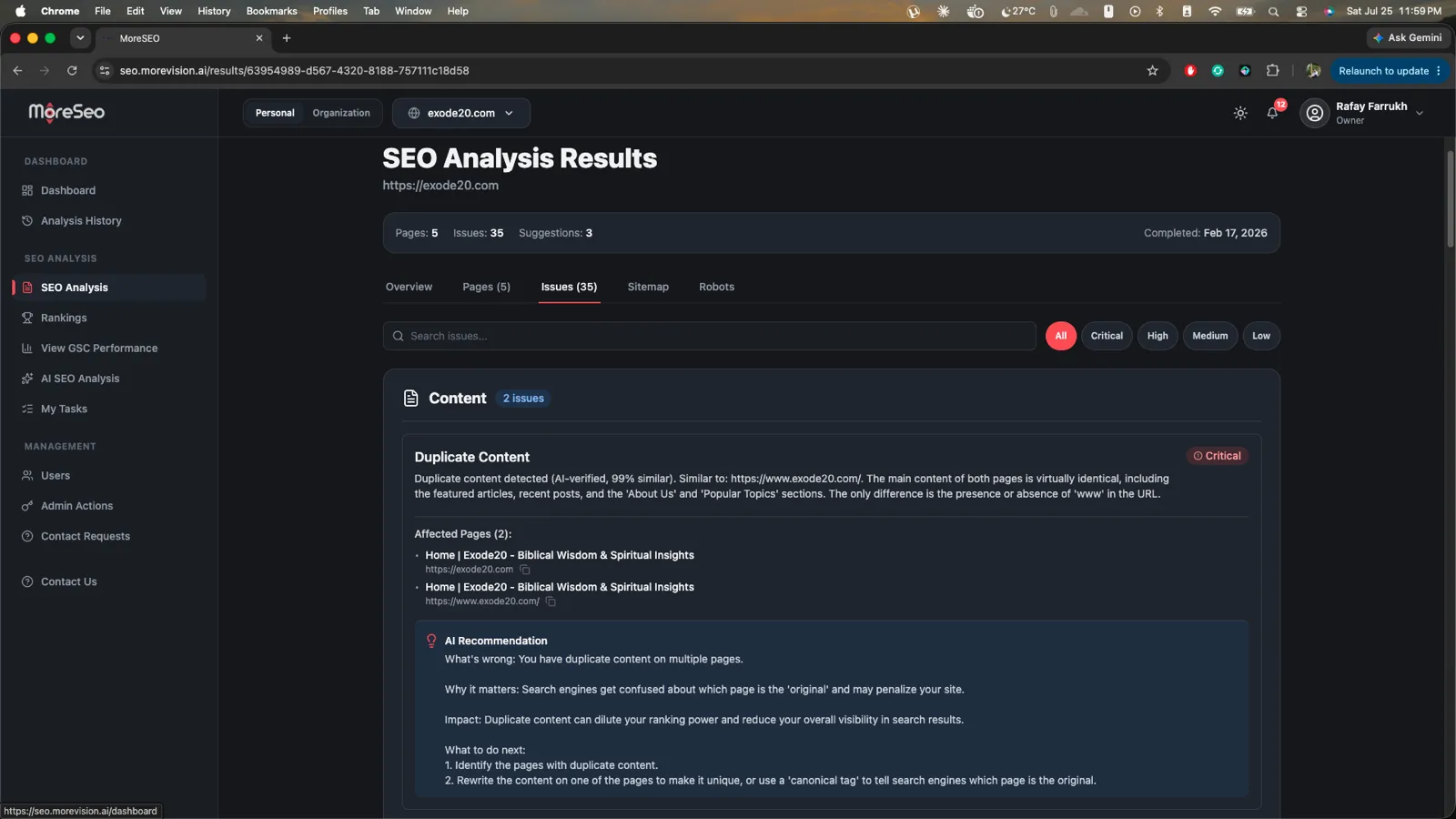Click the MoreSeo logo
The width and height of the screenshot is (1456, 819).
(66, 112)
